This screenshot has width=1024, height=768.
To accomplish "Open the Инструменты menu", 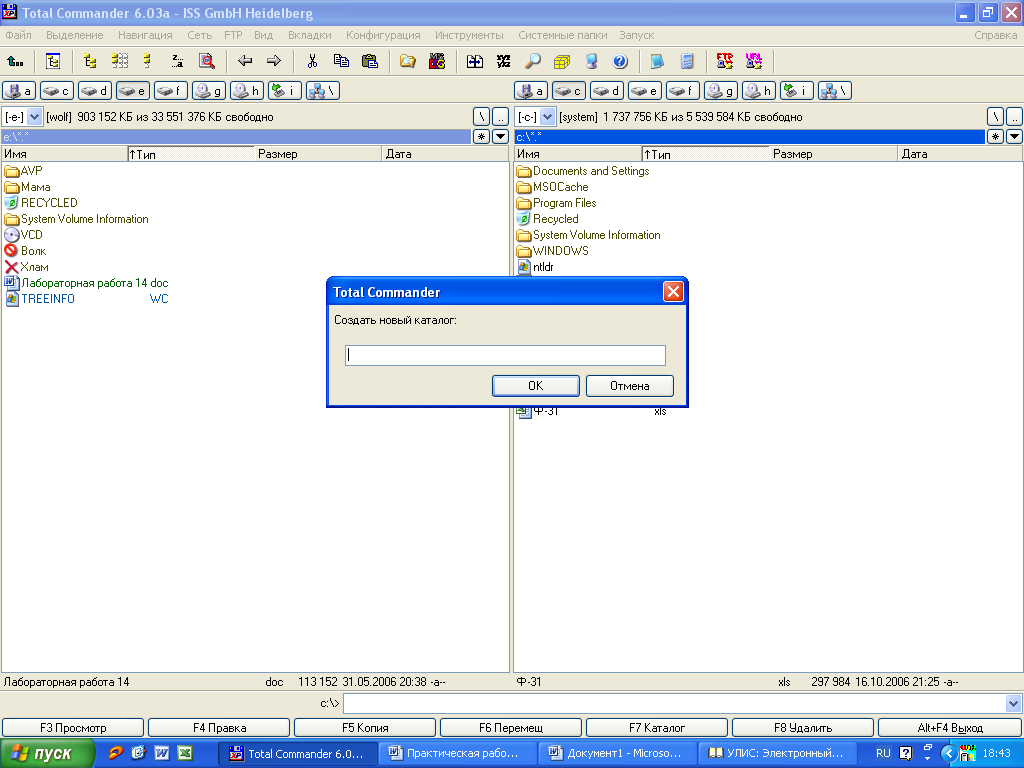I will 469,35.
